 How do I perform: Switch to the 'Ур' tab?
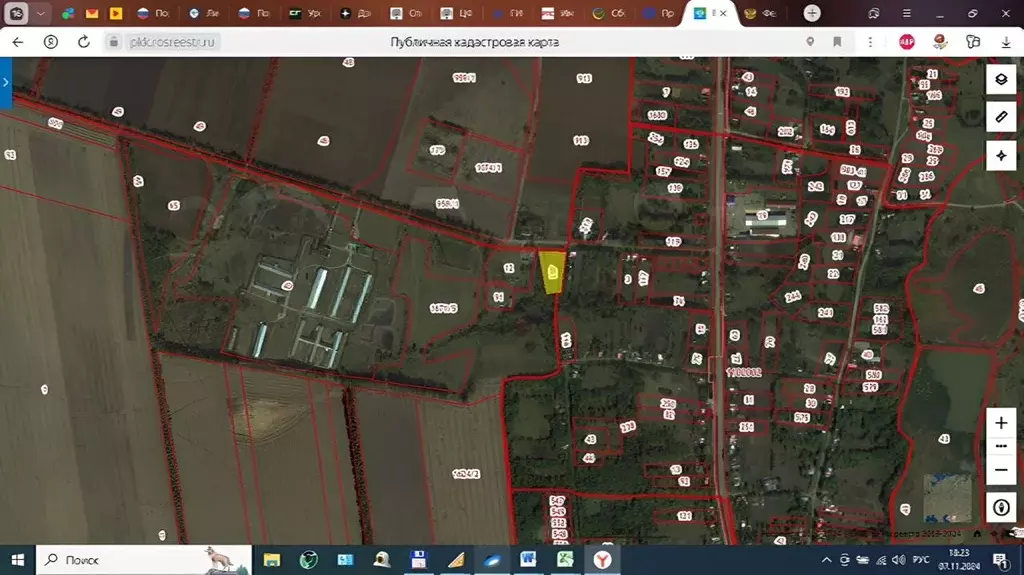point(306,13)
